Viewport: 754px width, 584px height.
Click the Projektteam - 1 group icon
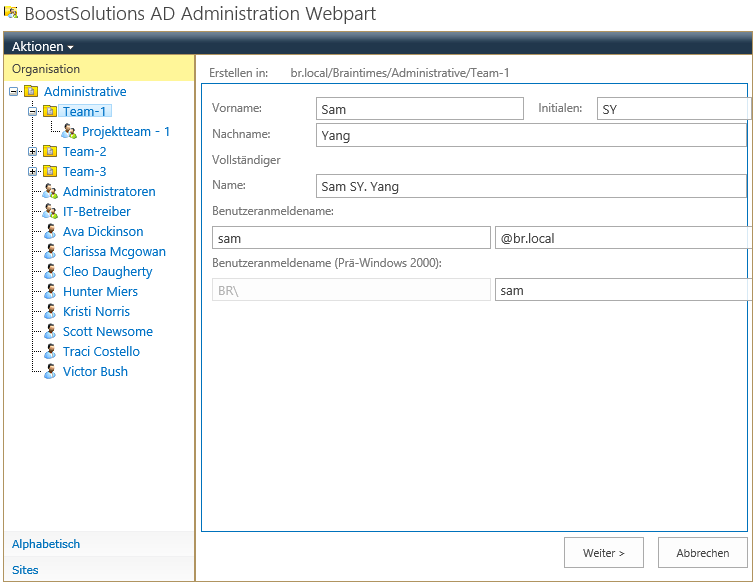[69, 131]
